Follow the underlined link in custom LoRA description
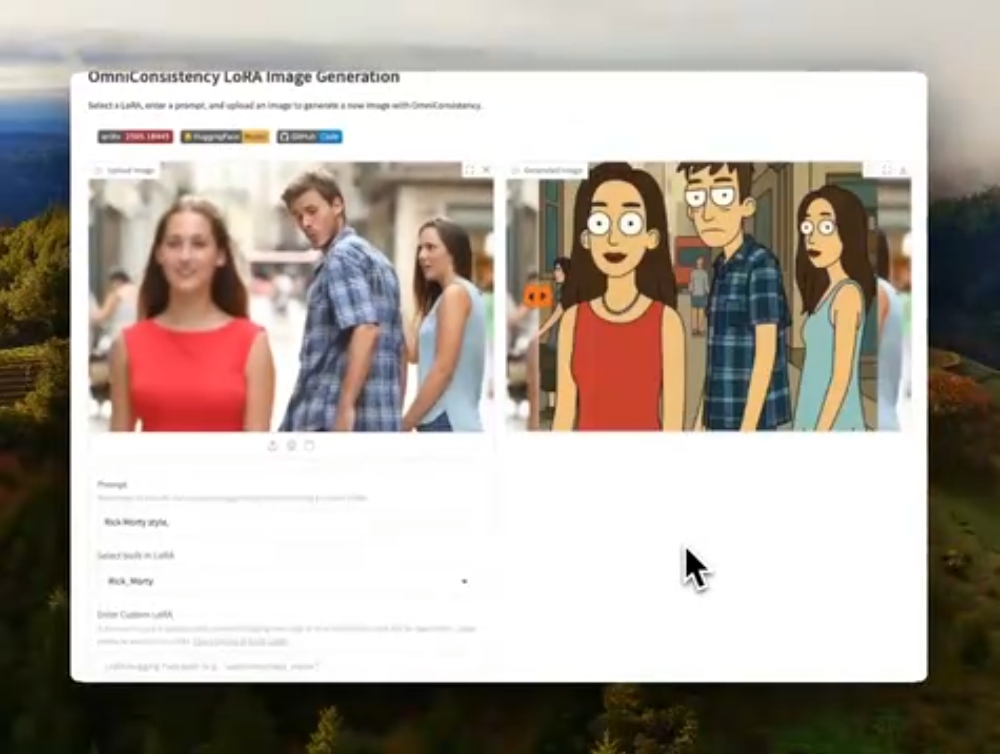 [x=240, y=641]
